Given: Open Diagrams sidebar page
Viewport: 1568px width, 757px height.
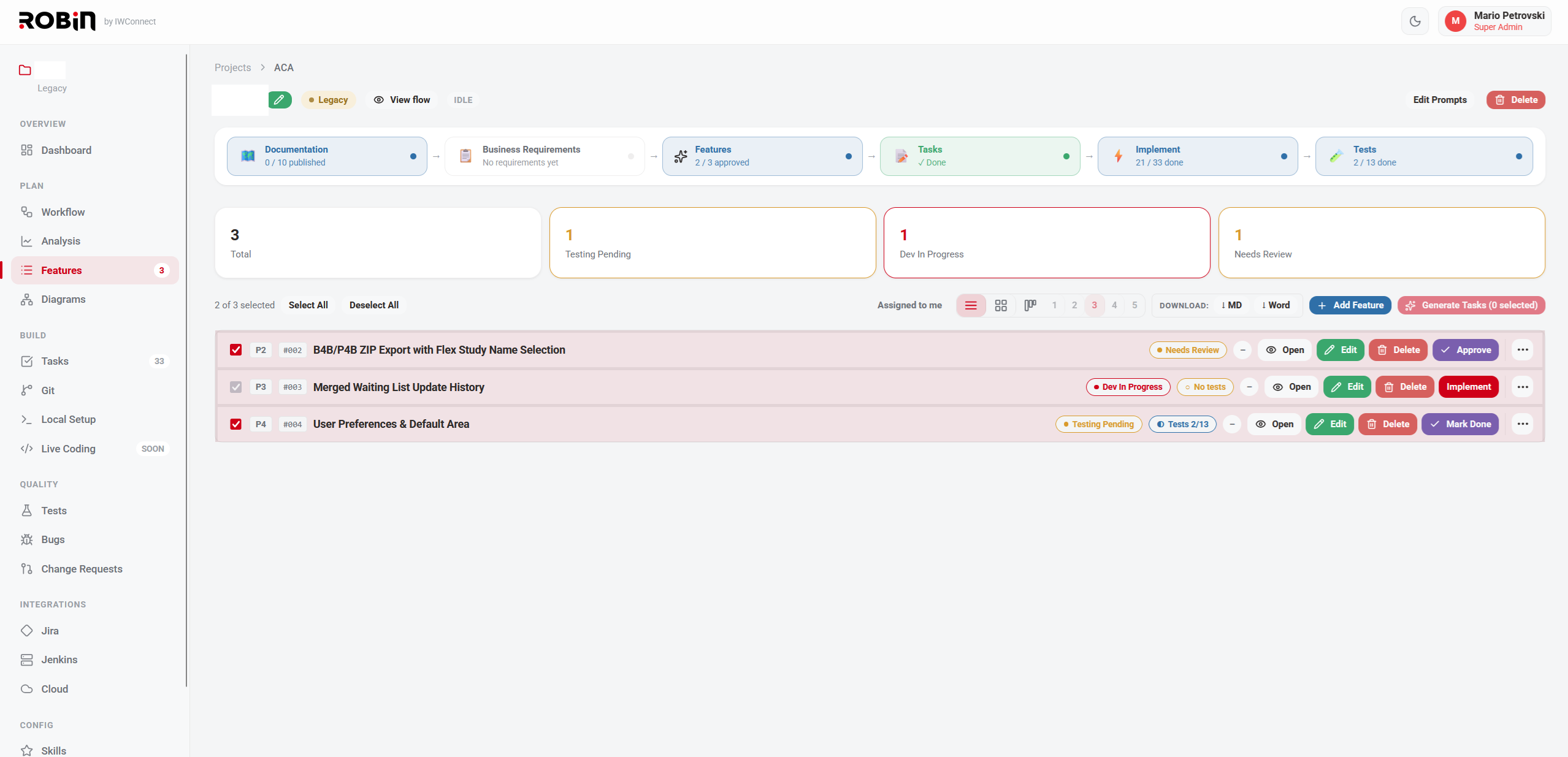Looking at the screenshot, I should coord(95,299).
